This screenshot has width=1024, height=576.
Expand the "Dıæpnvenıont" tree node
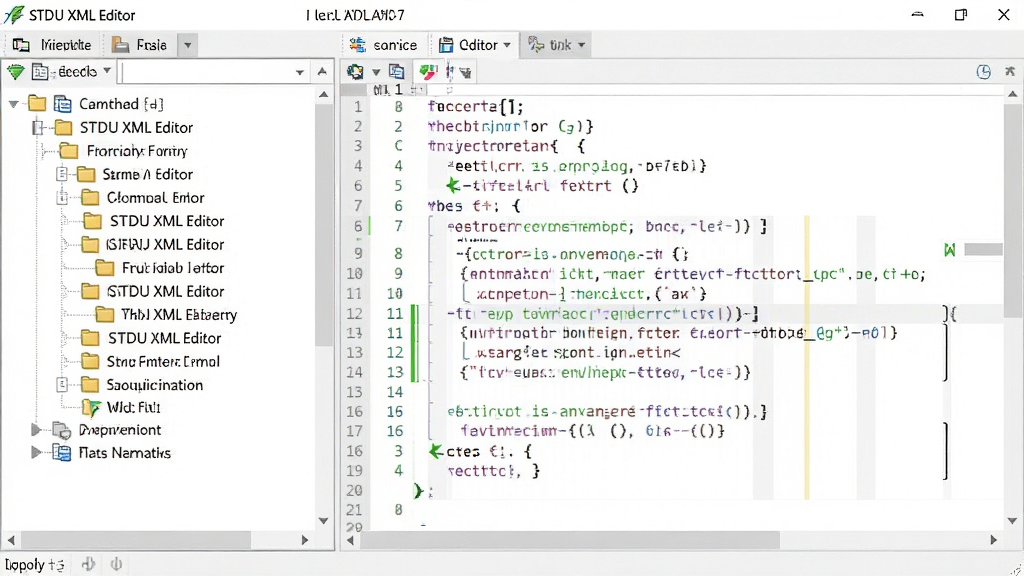click(x=37, y=430)
